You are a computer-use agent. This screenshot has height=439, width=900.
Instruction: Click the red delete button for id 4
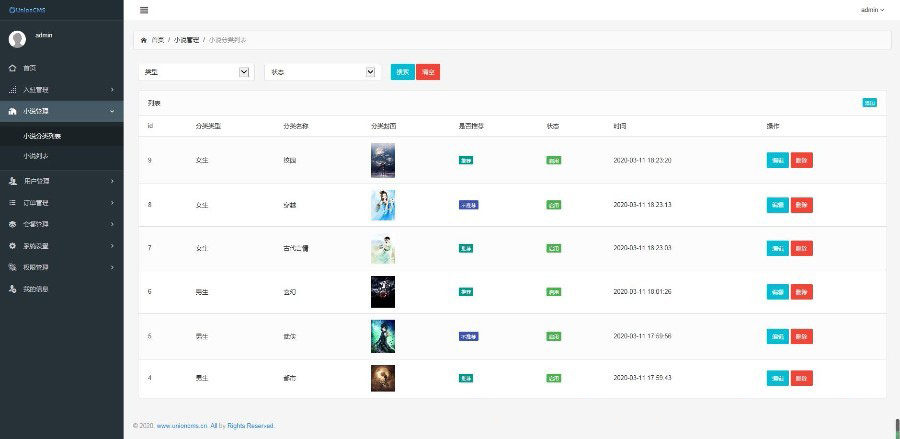[801, 378]
